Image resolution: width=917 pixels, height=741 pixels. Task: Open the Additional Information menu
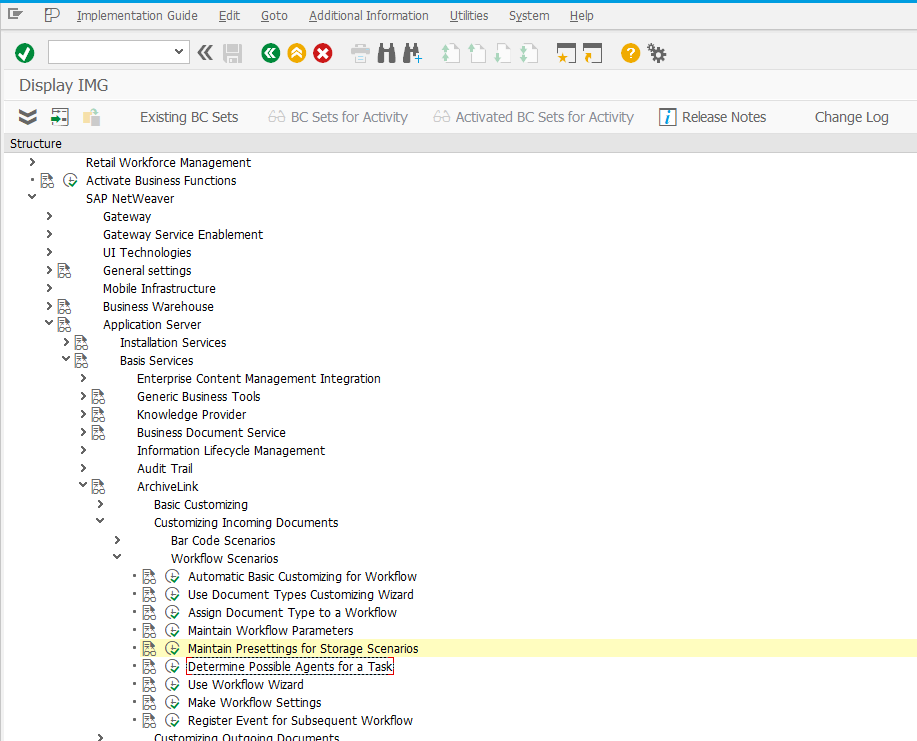368,16
